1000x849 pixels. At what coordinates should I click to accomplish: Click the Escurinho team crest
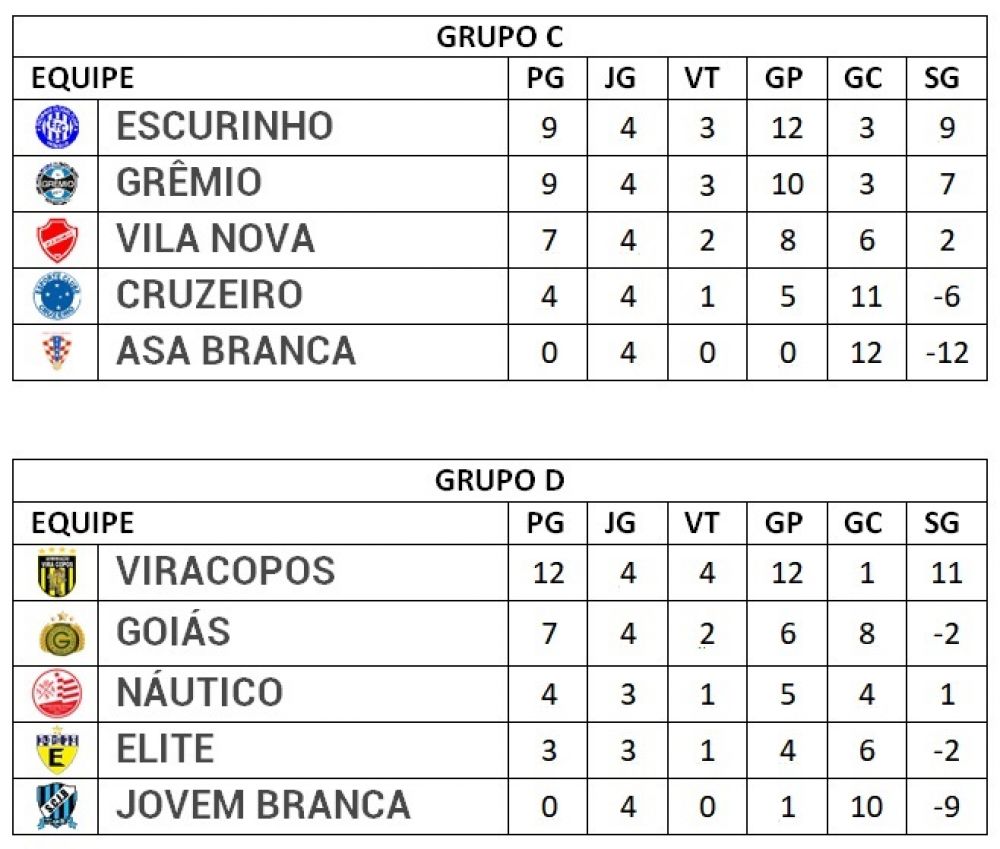[x=56, y=127]
